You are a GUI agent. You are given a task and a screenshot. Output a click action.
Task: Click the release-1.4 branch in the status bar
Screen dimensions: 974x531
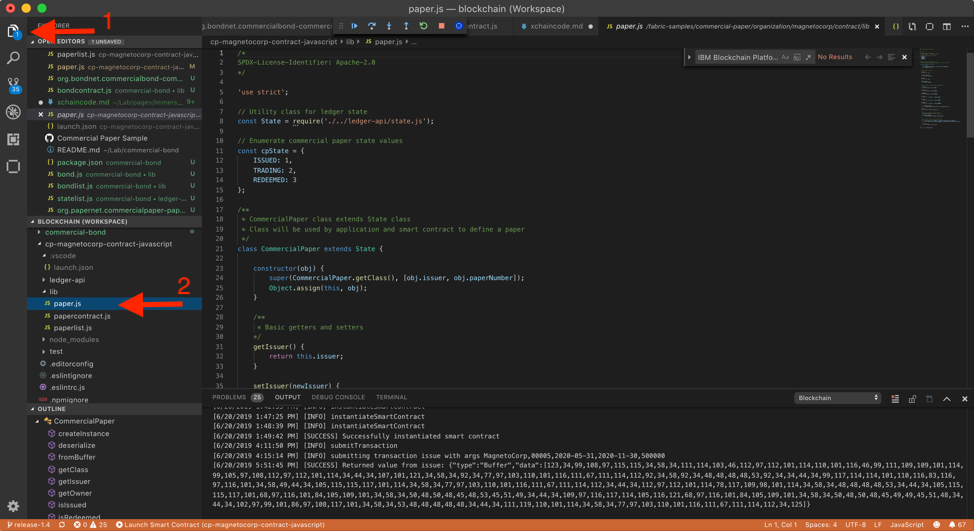(29, 525)
